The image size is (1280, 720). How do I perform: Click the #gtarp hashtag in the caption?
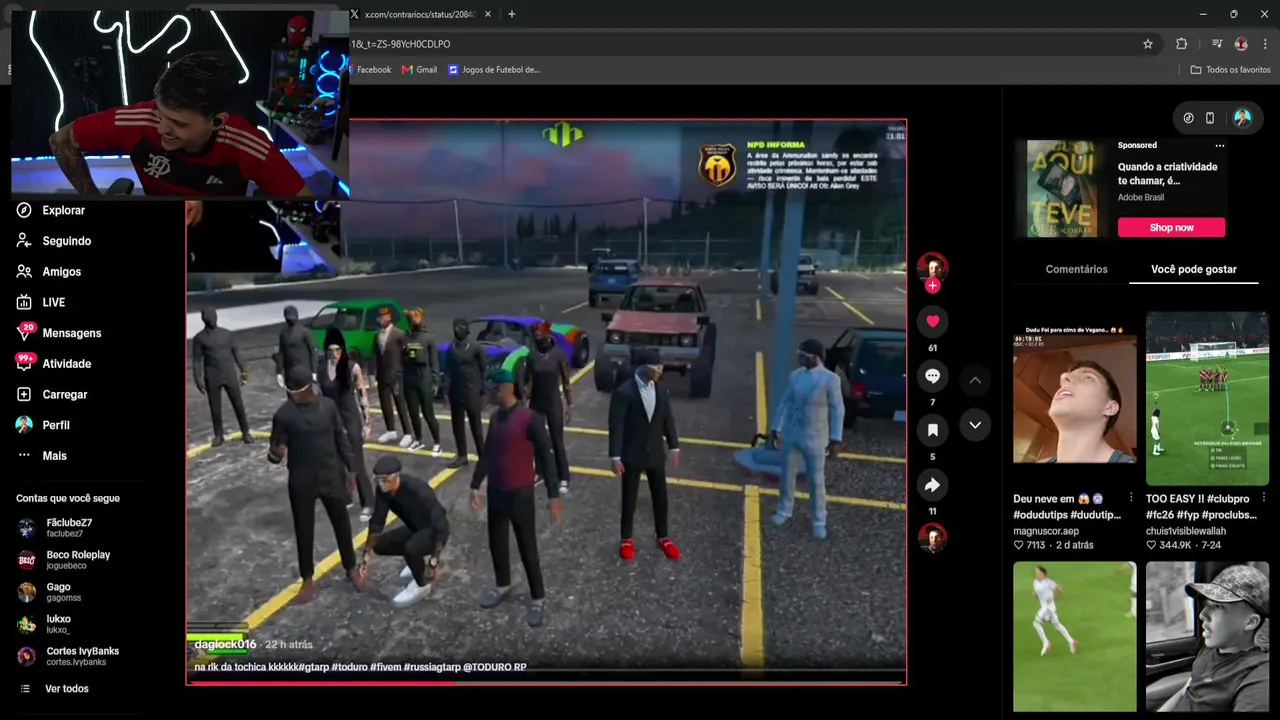tap(313, 667)
